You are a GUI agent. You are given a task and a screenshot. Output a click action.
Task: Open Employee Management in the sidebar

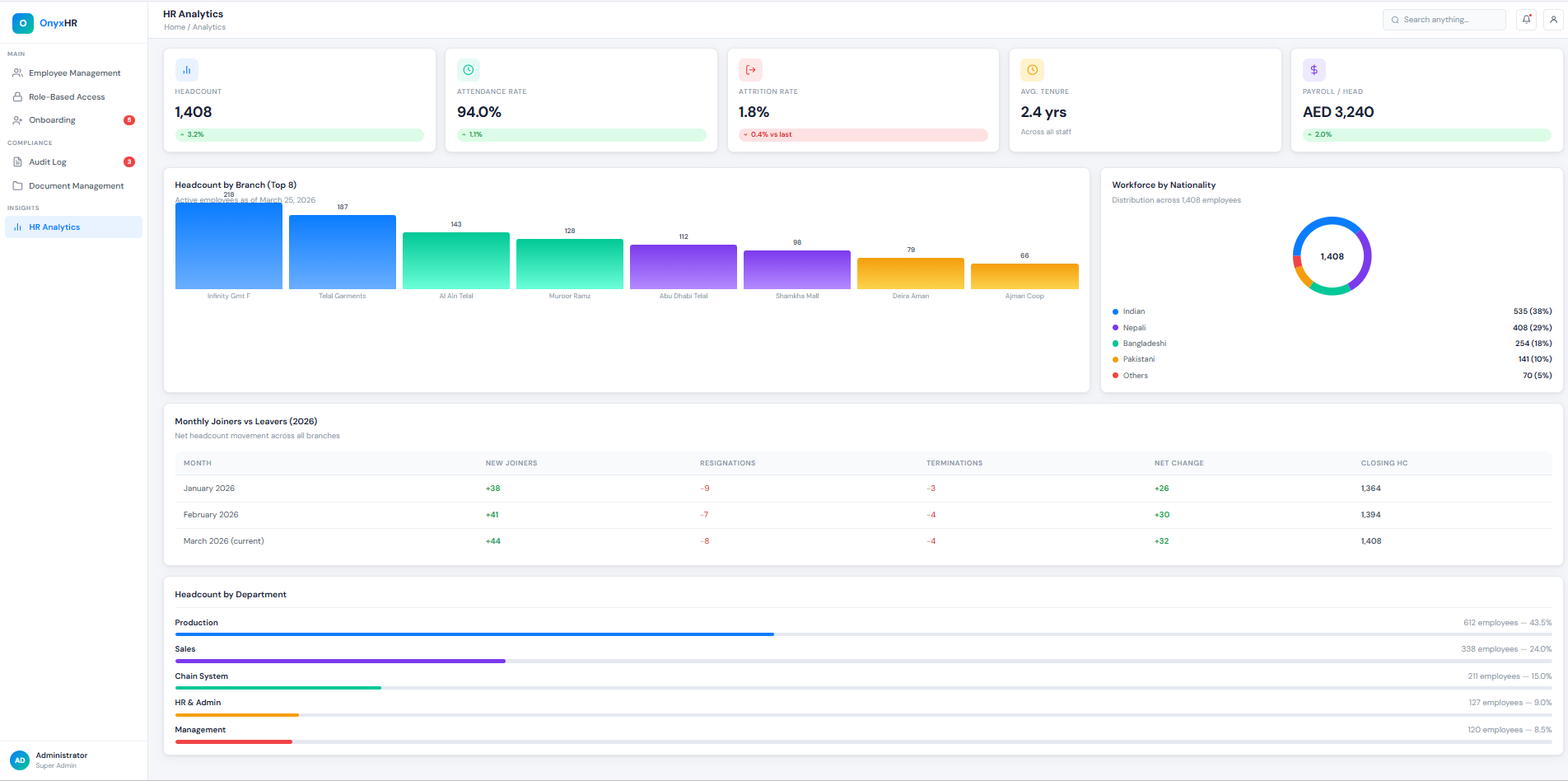(x=73, y=72)
